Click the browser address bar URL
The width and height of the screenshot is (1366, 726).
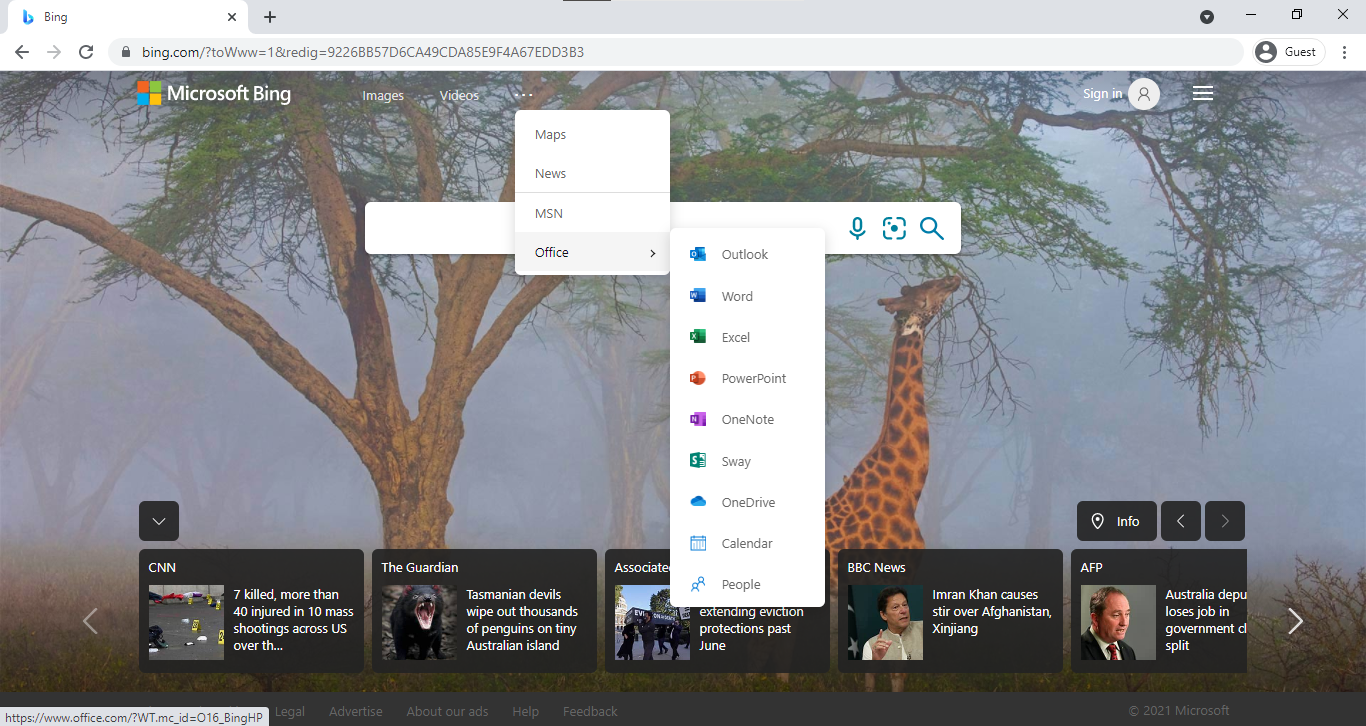tap(362, 52)
